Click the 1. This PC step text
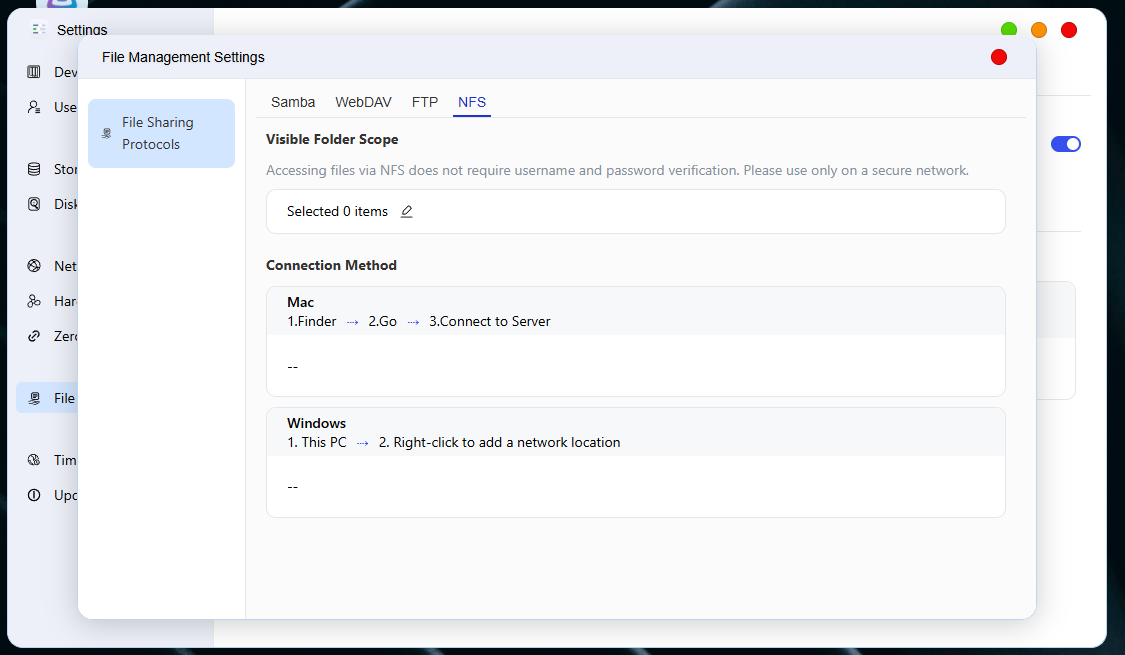The height and width of the screenshot is (655, 1125). point(316,443)
